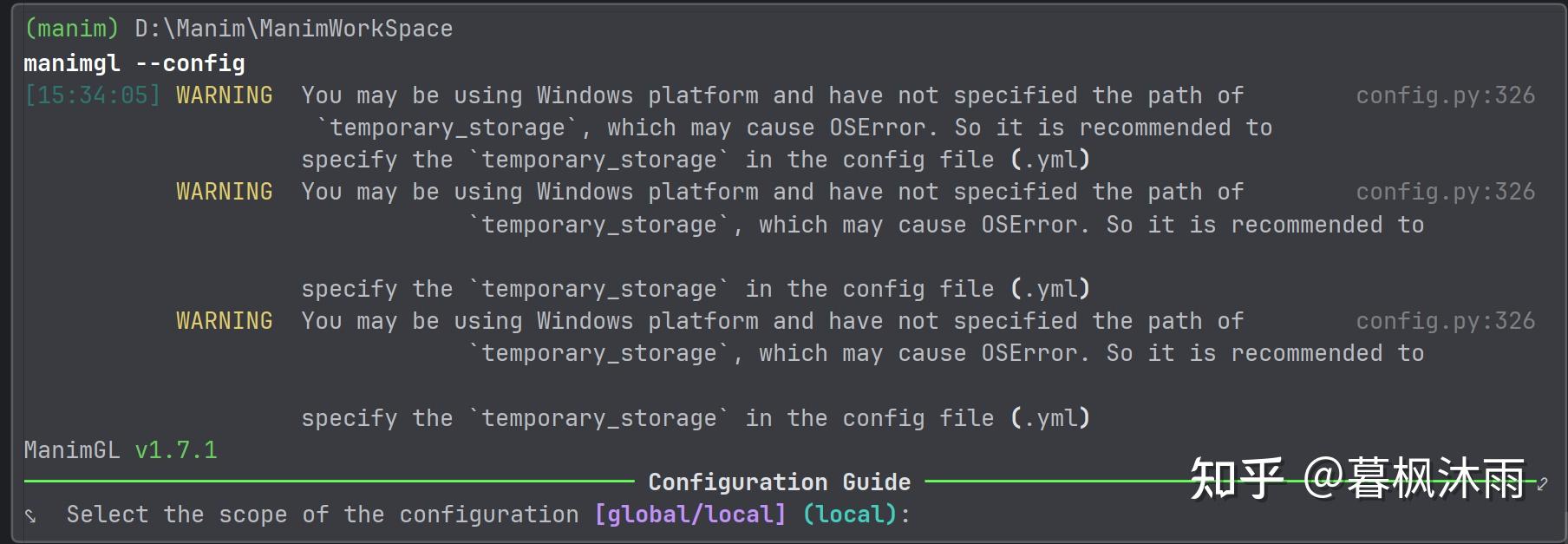This screenshot has width=1568, height=544.
Task: Click the (manim) environment label
Action: 71,29
